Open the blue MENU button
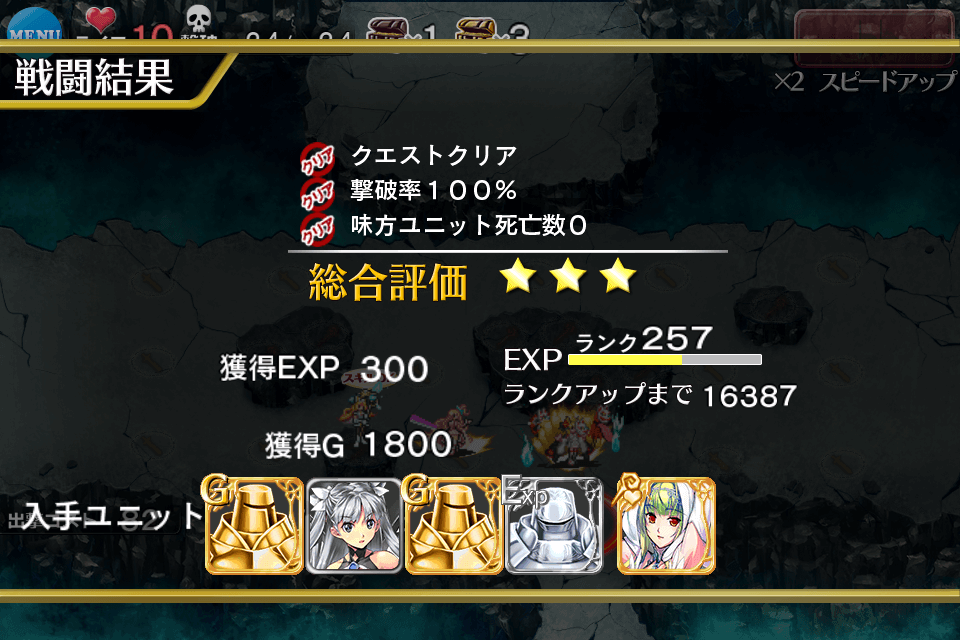This screenshot has width=960, height=640. [34, 26]
